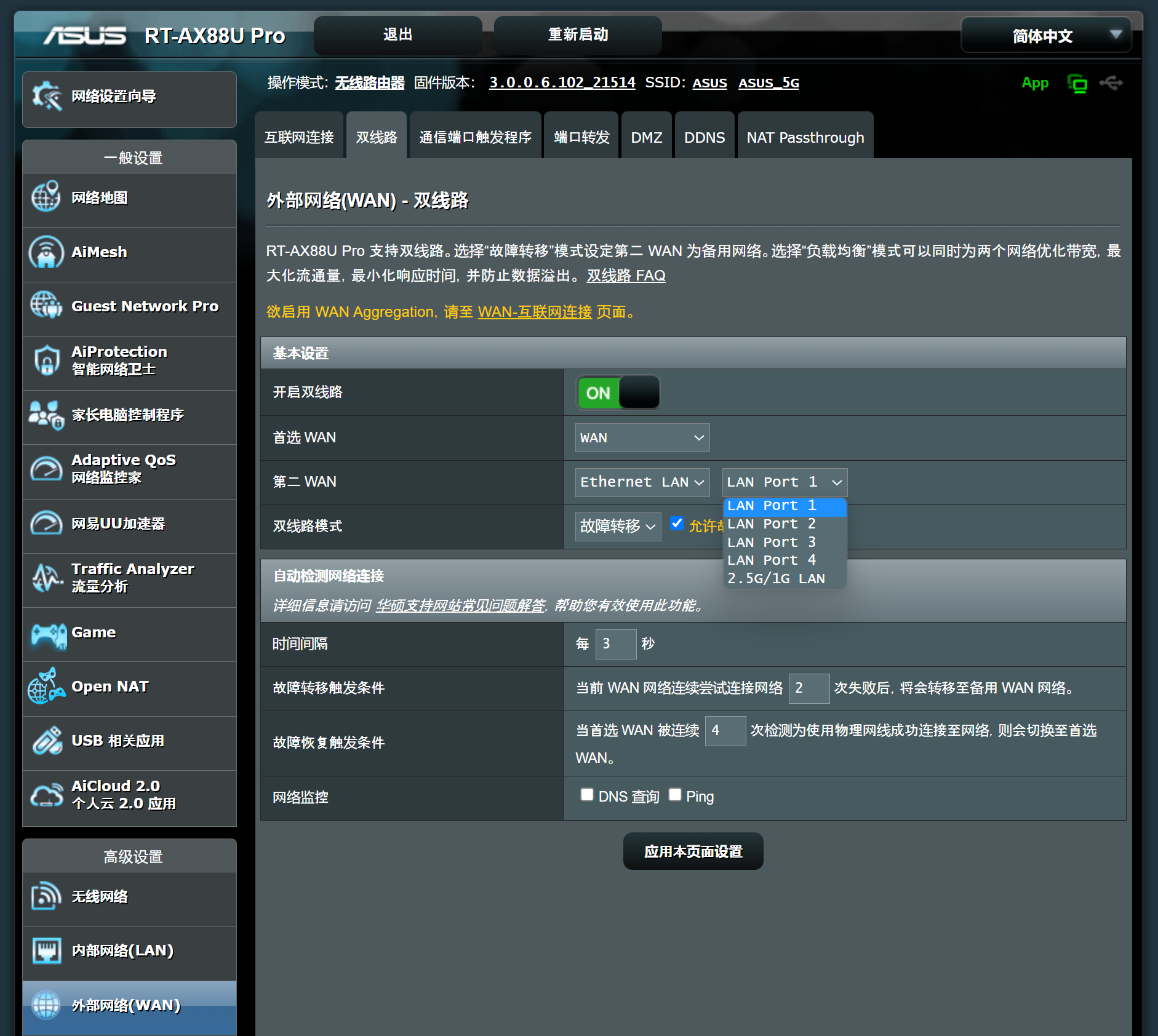Open the 华硕支持网站常见问题解答 link
The height and width of the screenshot is (1036, 1158).
tap(461, 605)
